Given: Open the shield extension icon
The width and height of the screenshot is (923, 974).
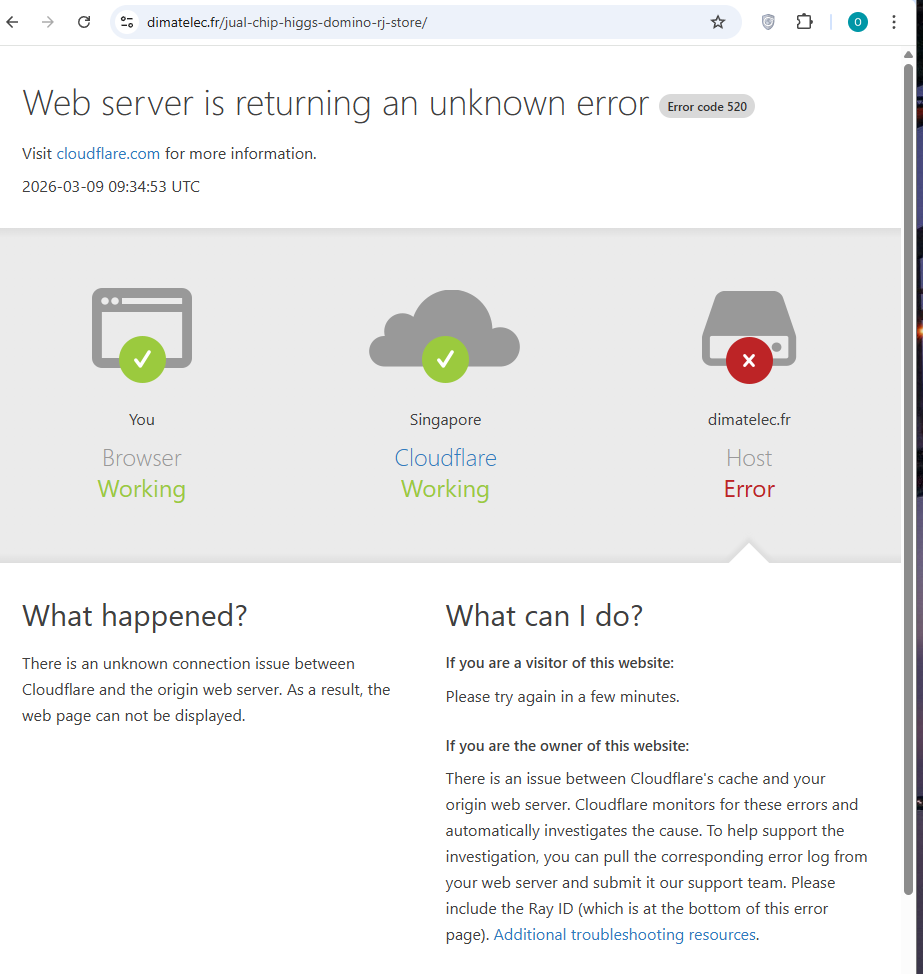Looking at the screenshot, I should (x=768, y=22).
